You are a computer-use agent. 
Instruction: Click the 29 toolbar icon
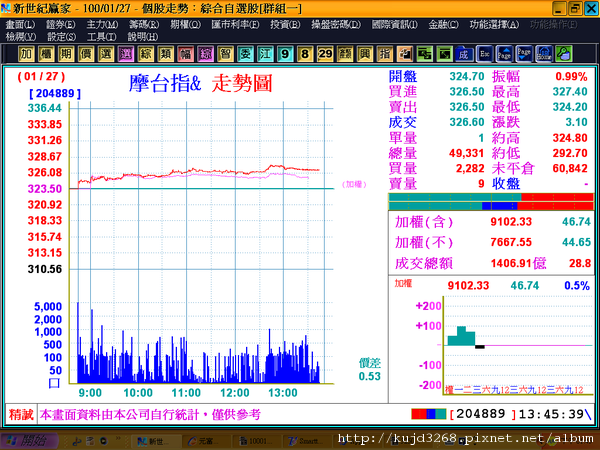click(x=325, y=54)
